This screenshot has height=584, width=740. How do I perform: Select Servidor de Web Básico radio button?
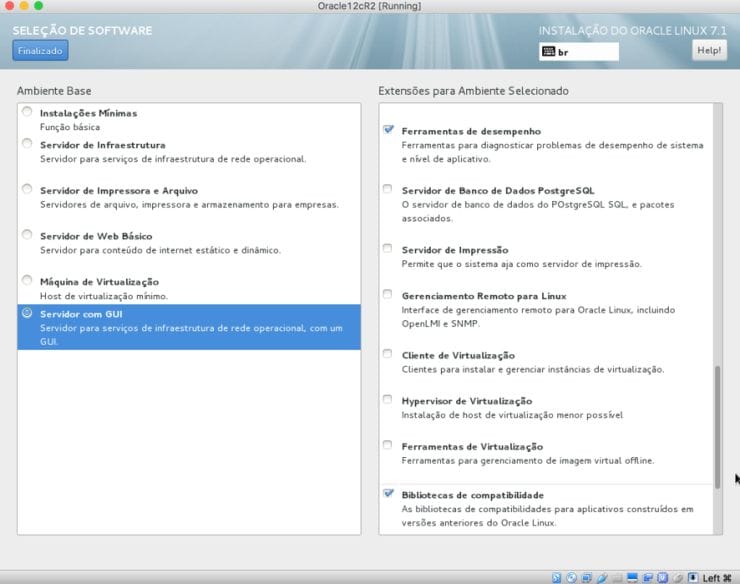point(27,234)
